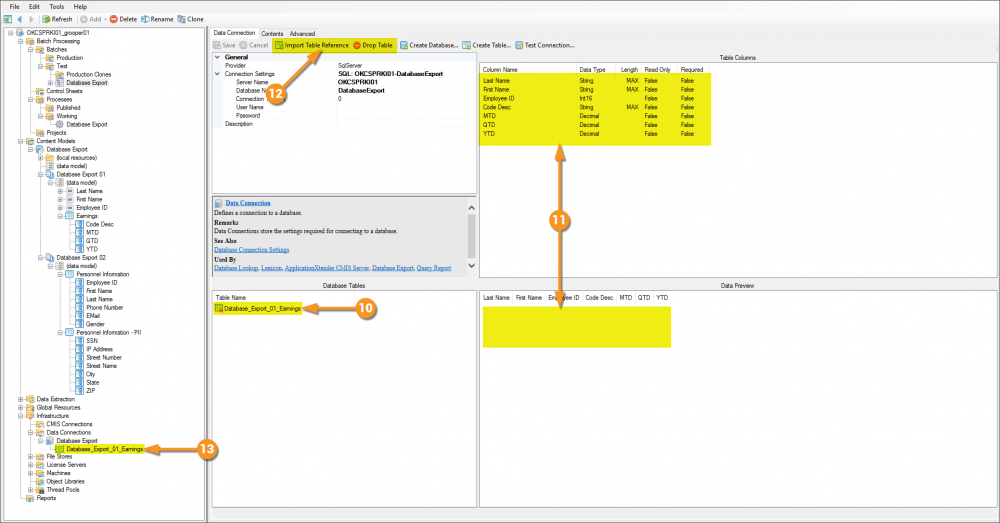The image size is (1000, 523).
Task: Expand the Thread Pools tree node
Action: click(x=31, y=490)
